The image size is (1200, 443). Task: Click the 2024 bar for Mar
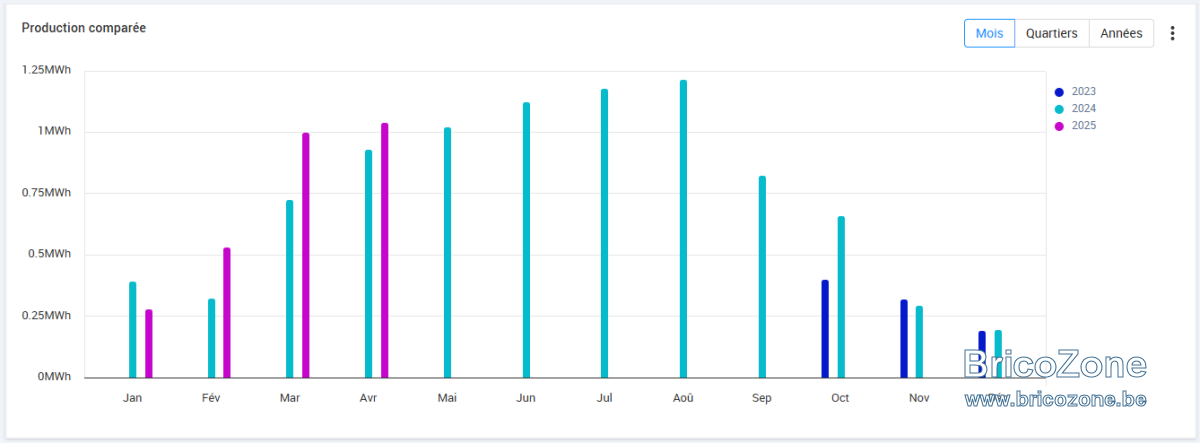pyautogui.click(x=290, y=289)
